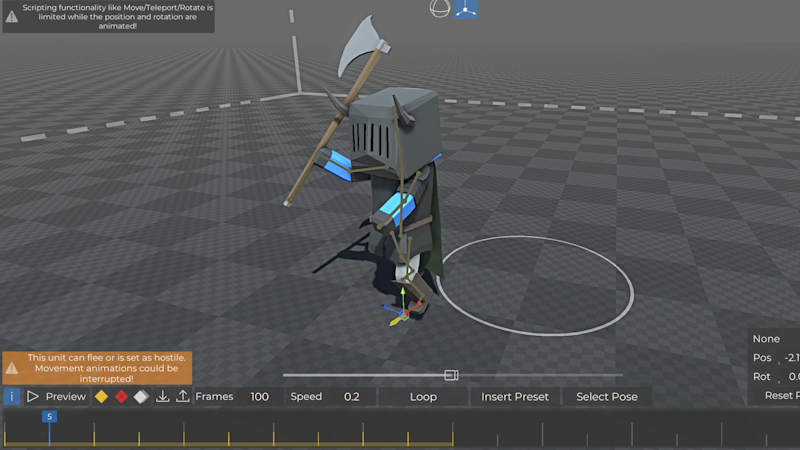
Task: Open the None dropdown in right panel
Action: coord(774,339)
